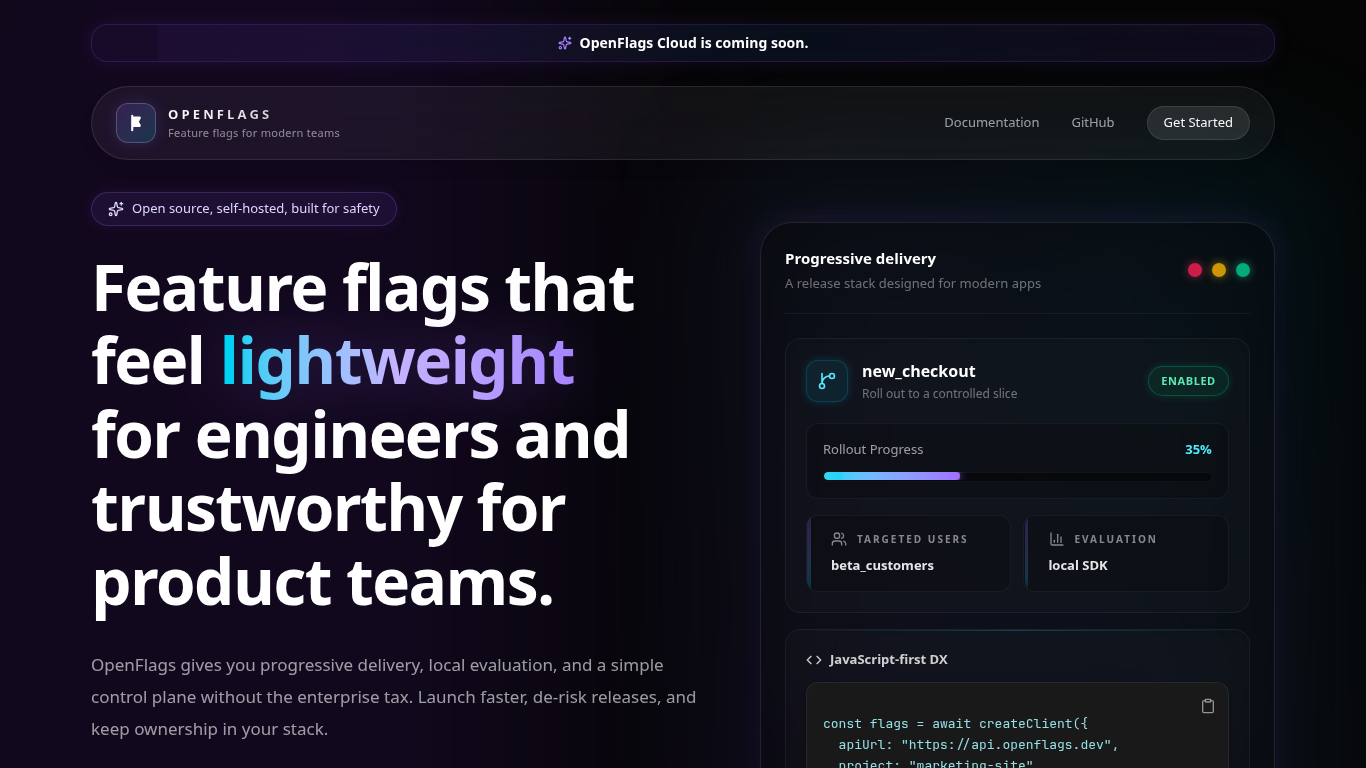This screenshot has width=1366, height=768.
Task: Click the sparkle icon in the announcement banner
Action: coord(565,43)
